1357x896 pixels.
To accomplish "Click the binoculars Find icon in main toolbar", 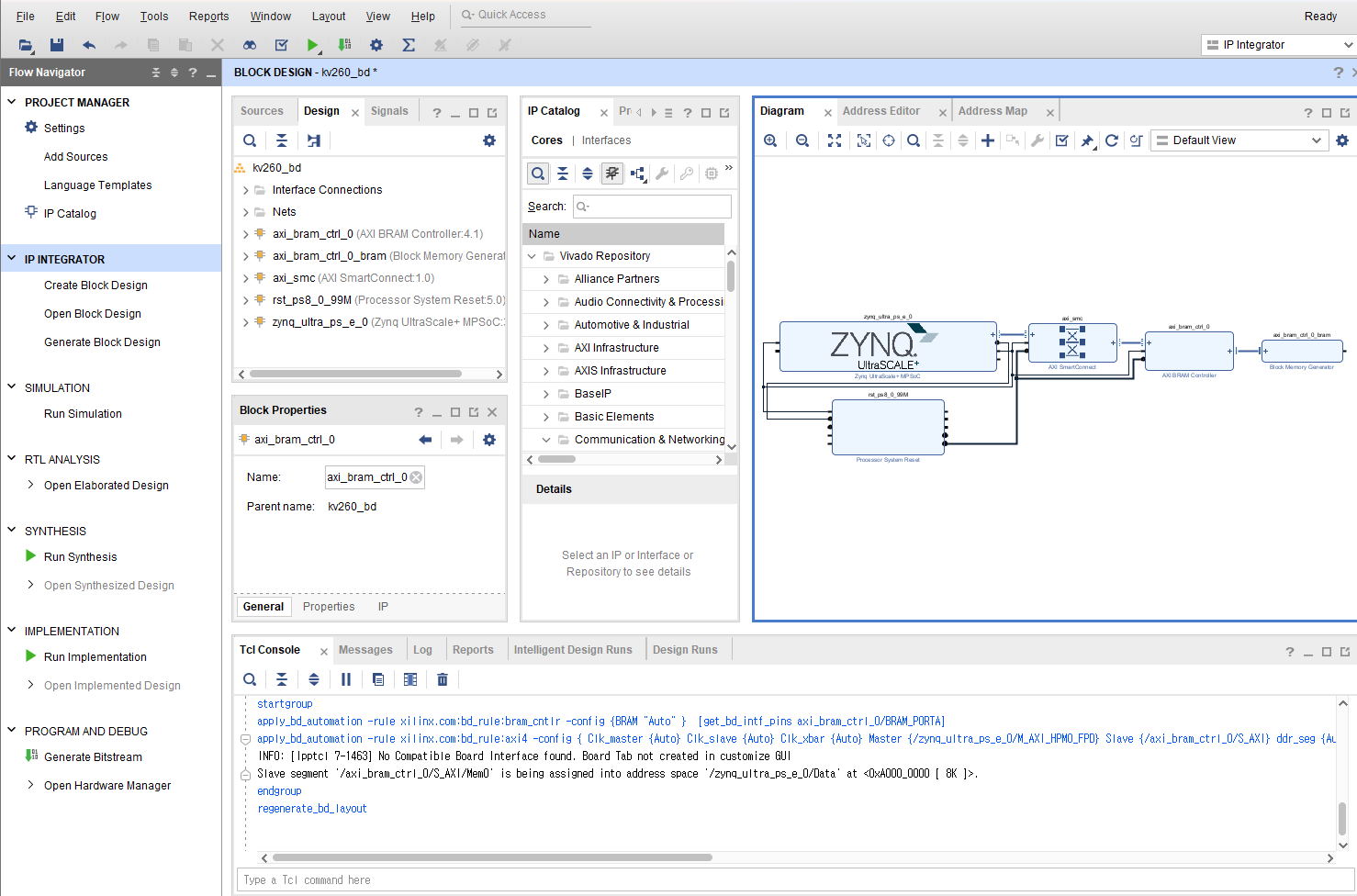I will tap(250, 45).
